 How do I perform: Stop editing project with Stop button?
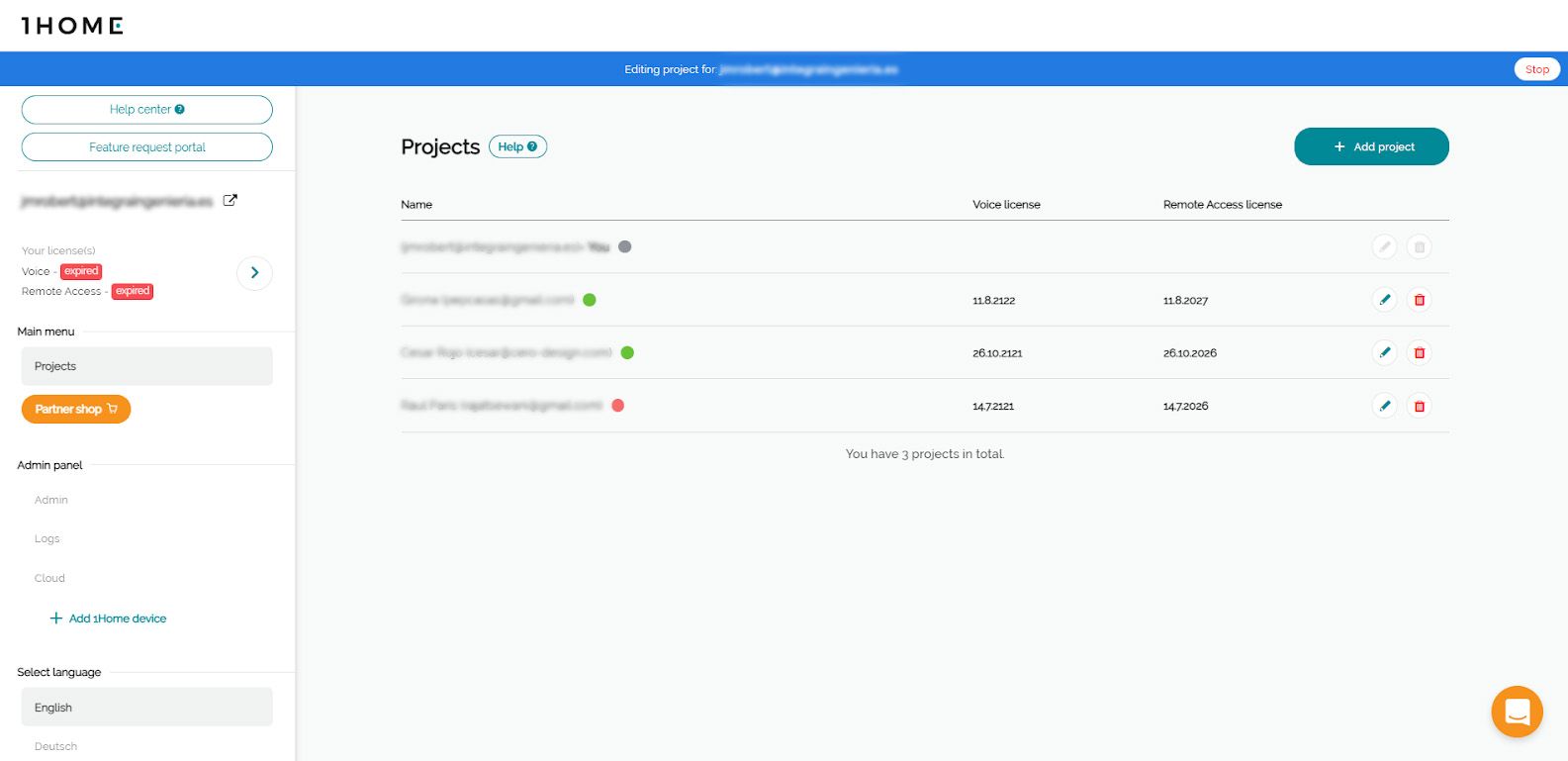[1536, 69]
